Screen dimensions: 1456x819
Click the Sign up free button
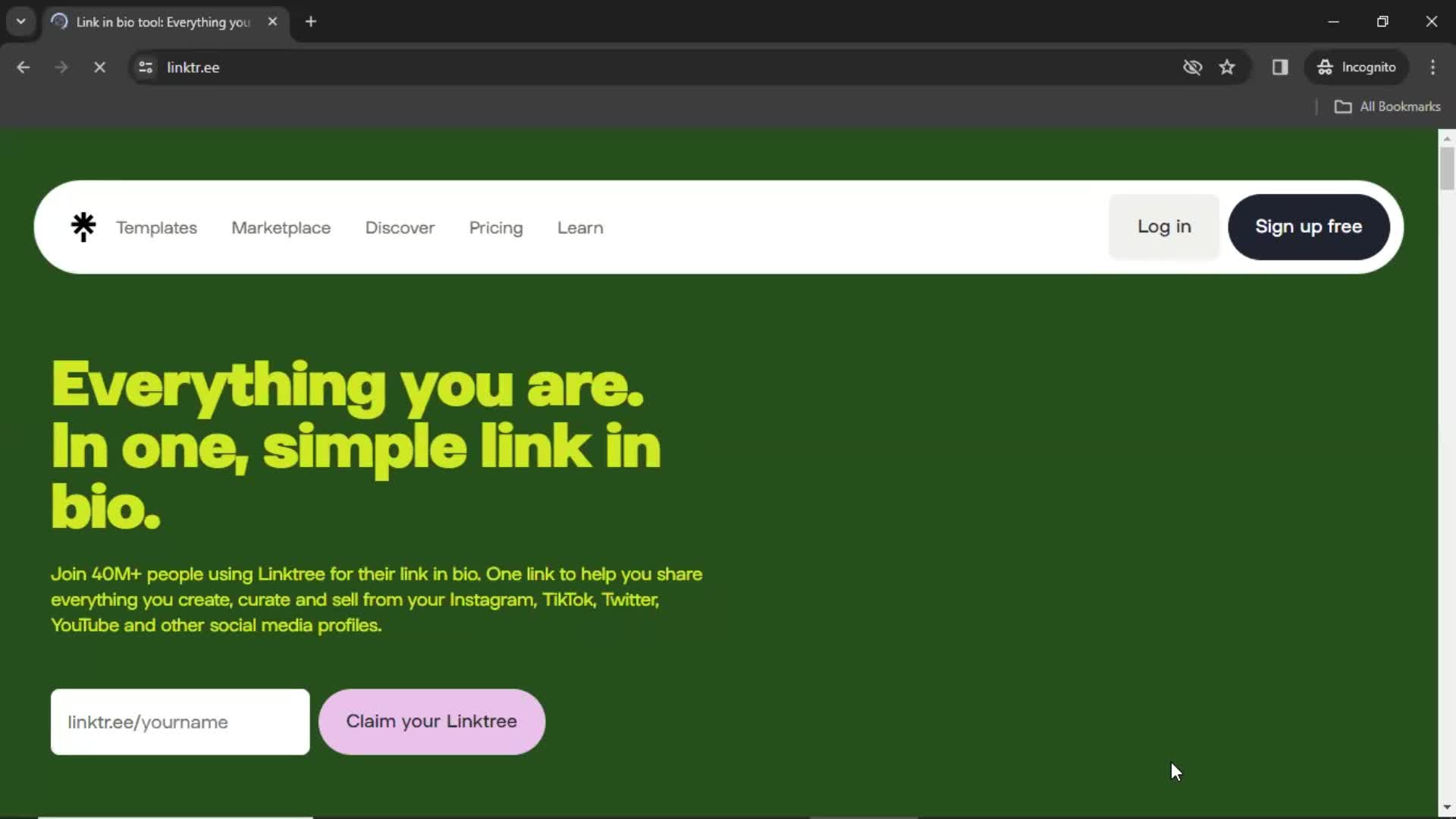point(1308,227)
